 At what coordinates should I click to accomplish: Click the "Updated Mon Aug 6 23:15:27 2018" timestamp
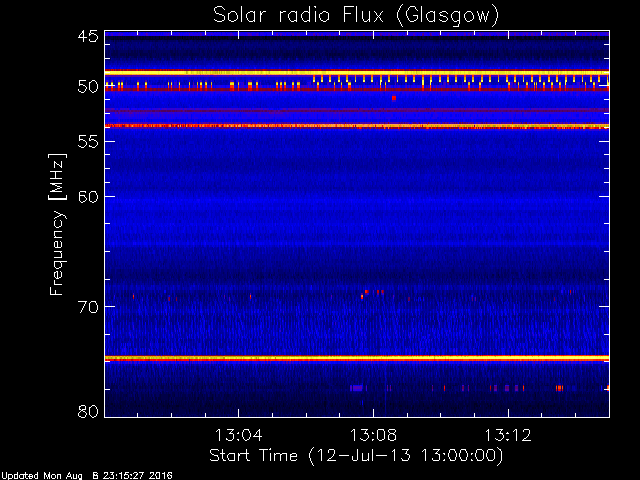(87, 476)
